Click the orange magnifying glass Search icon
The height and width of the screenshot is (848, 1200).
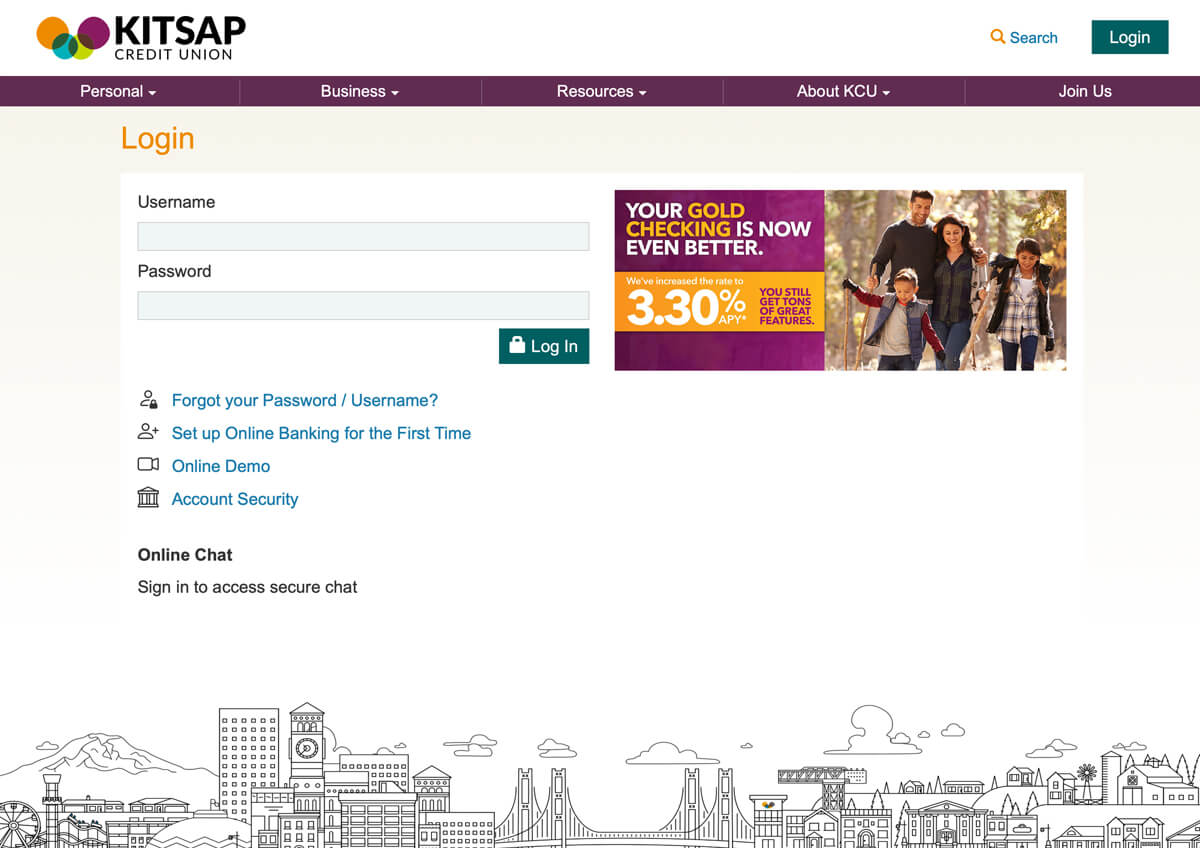[998, 37]
